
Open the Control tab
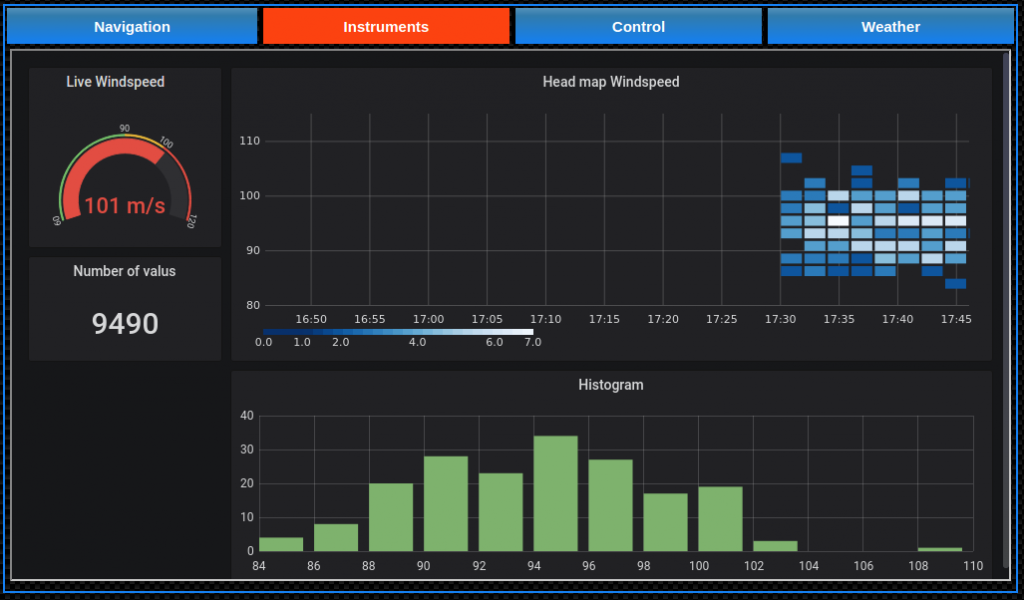pyautogui.click(x=638, y=27)
